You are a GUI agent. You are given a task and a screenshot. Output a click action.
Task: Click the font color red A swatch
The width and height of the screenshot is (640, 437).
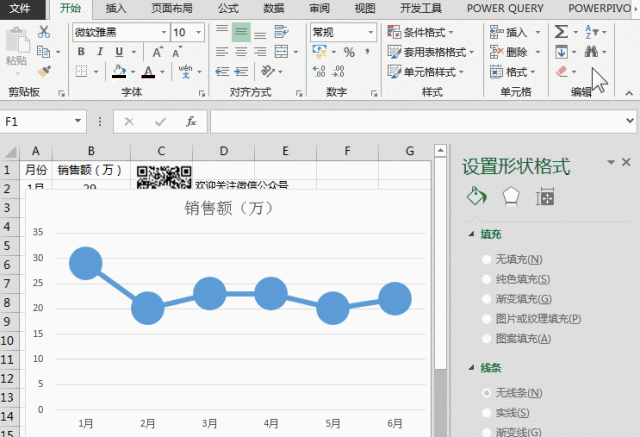(x=148, y=72)
